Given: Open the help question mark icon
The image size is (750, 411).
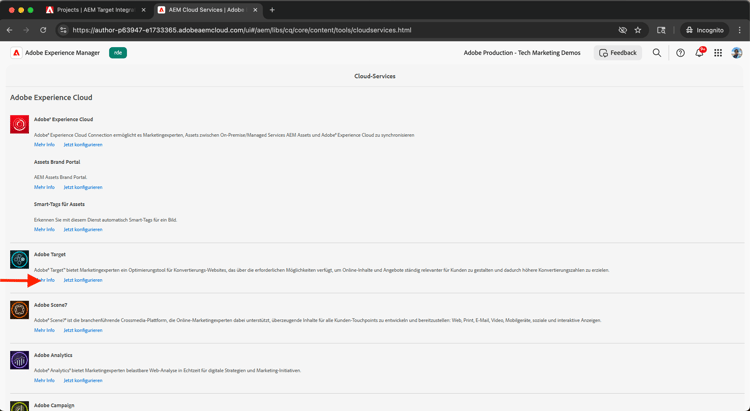Looking at the screenshot, I should click(680, 53).
